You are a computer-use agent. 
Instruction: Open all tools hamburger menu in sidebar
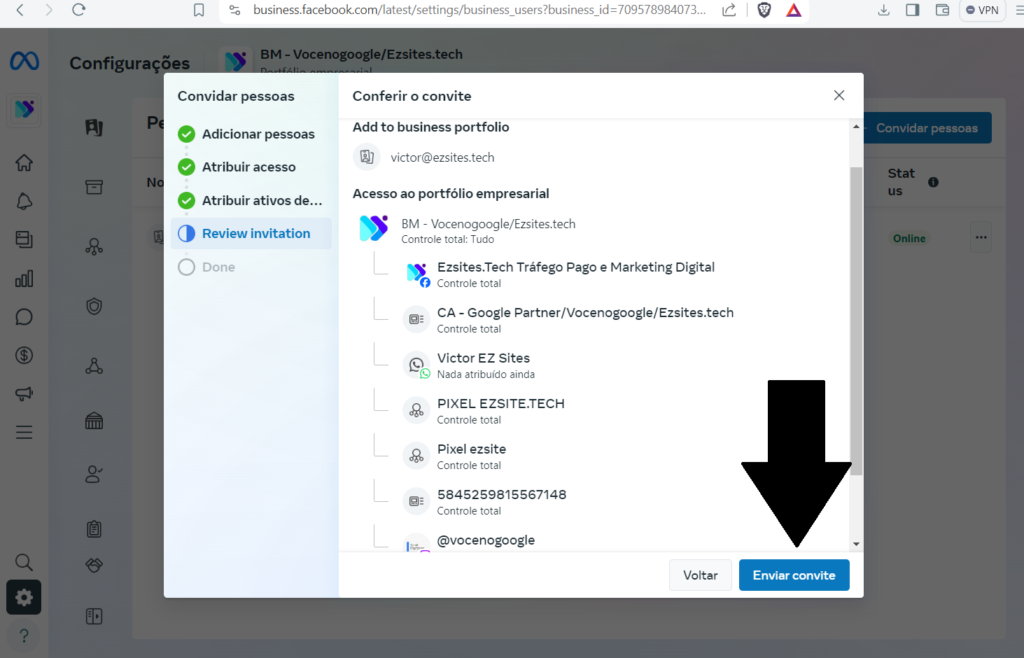coord(24,432)
